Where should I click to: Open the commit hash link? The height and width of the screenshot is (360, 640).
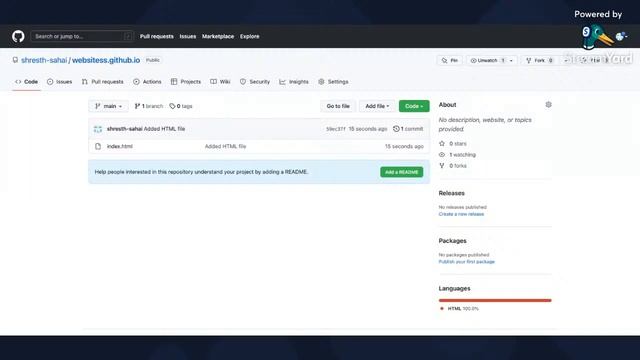pyautogui.click(x=336, y=129)
